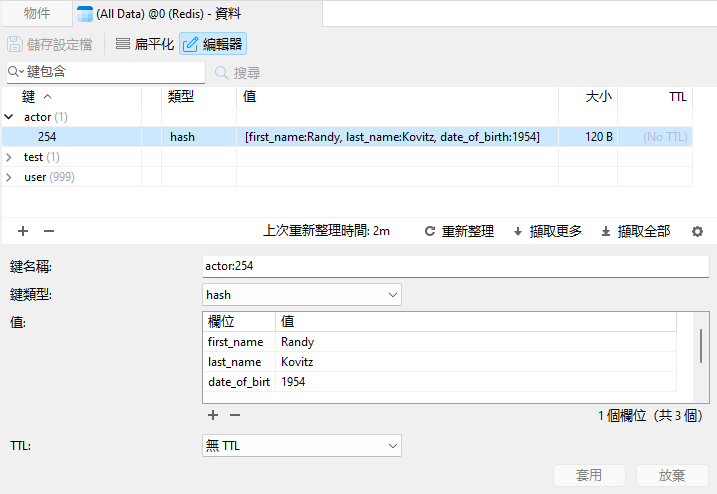Remove selected key with minus icon
The image size is (717, 494).
pyautogui.click(x=48, y=231)
